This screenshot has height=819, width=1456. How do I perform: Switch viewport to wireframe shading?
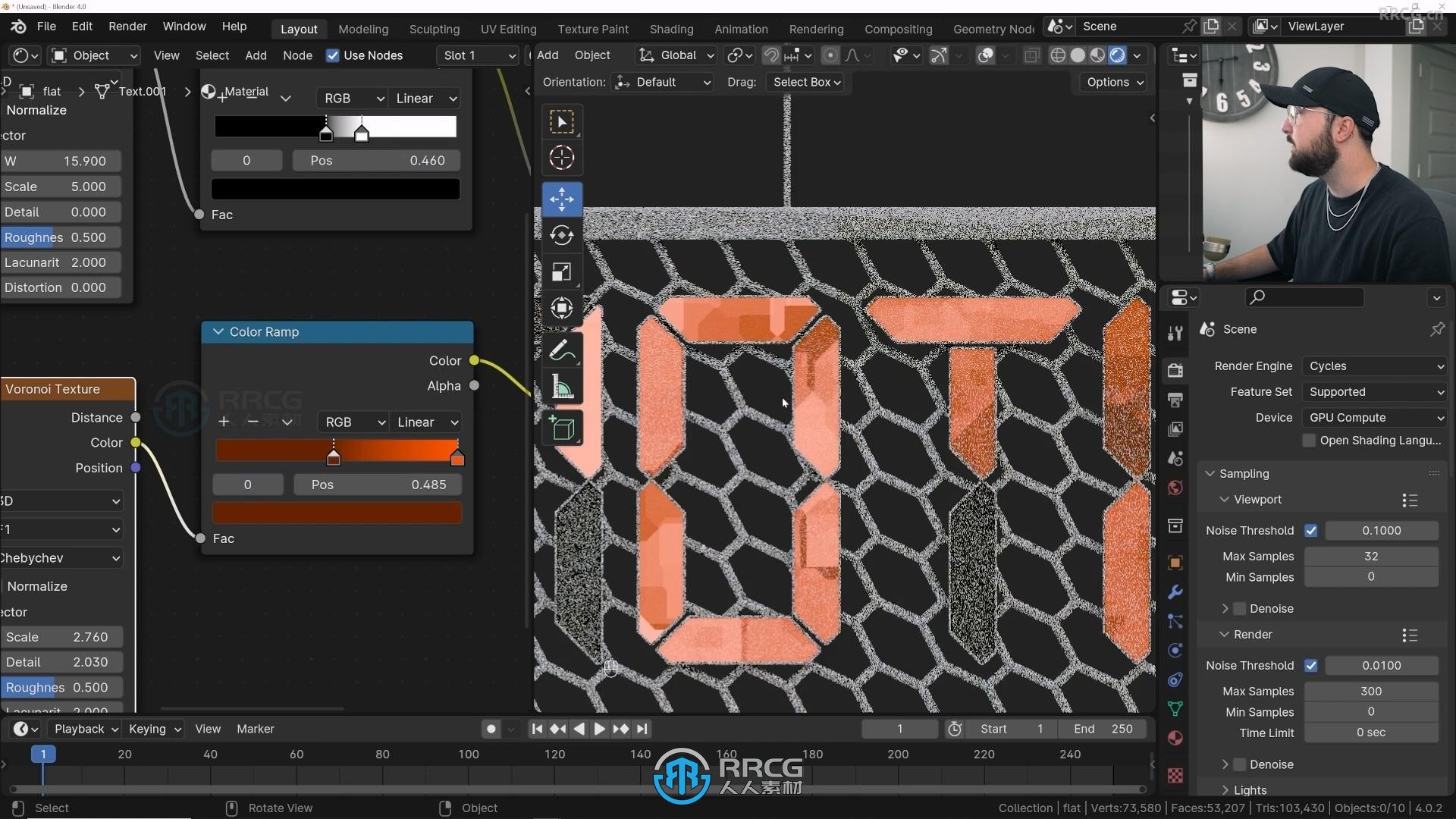pos(1058,55)
